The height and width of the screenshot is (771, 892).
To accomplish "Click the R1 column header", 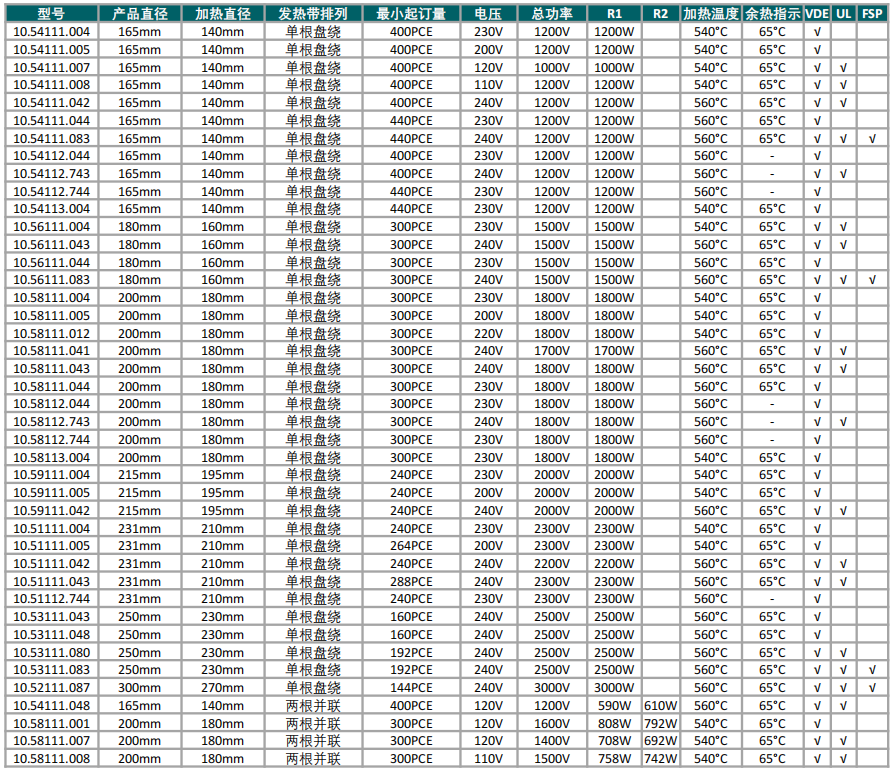I will (x=614, y=14).
